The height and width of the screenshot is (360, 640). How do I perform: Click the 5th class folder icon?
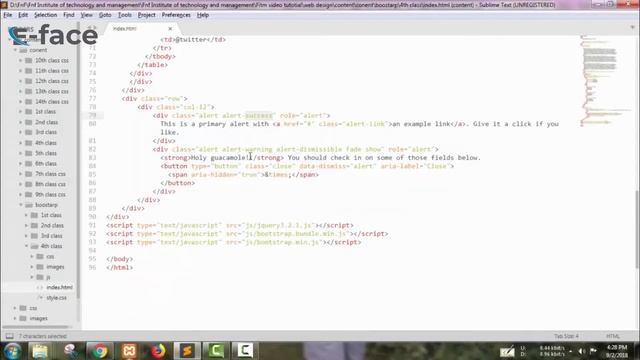coord(29,153)
